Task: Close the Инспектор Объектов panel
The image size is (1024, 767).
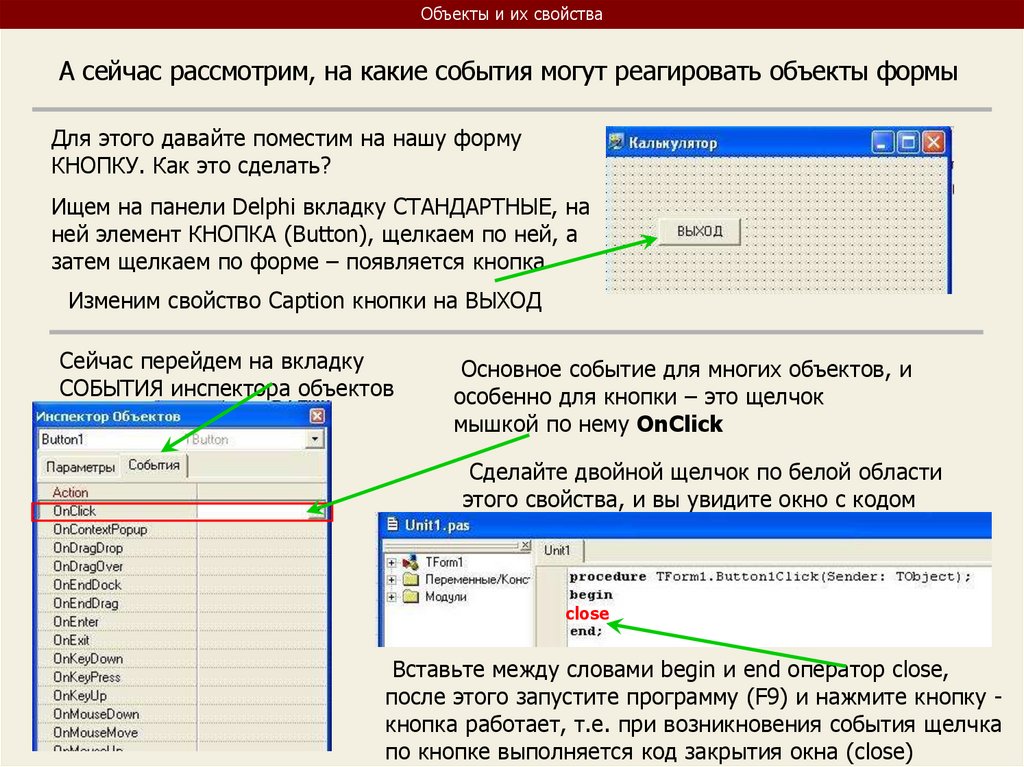Action: [317, 416]
